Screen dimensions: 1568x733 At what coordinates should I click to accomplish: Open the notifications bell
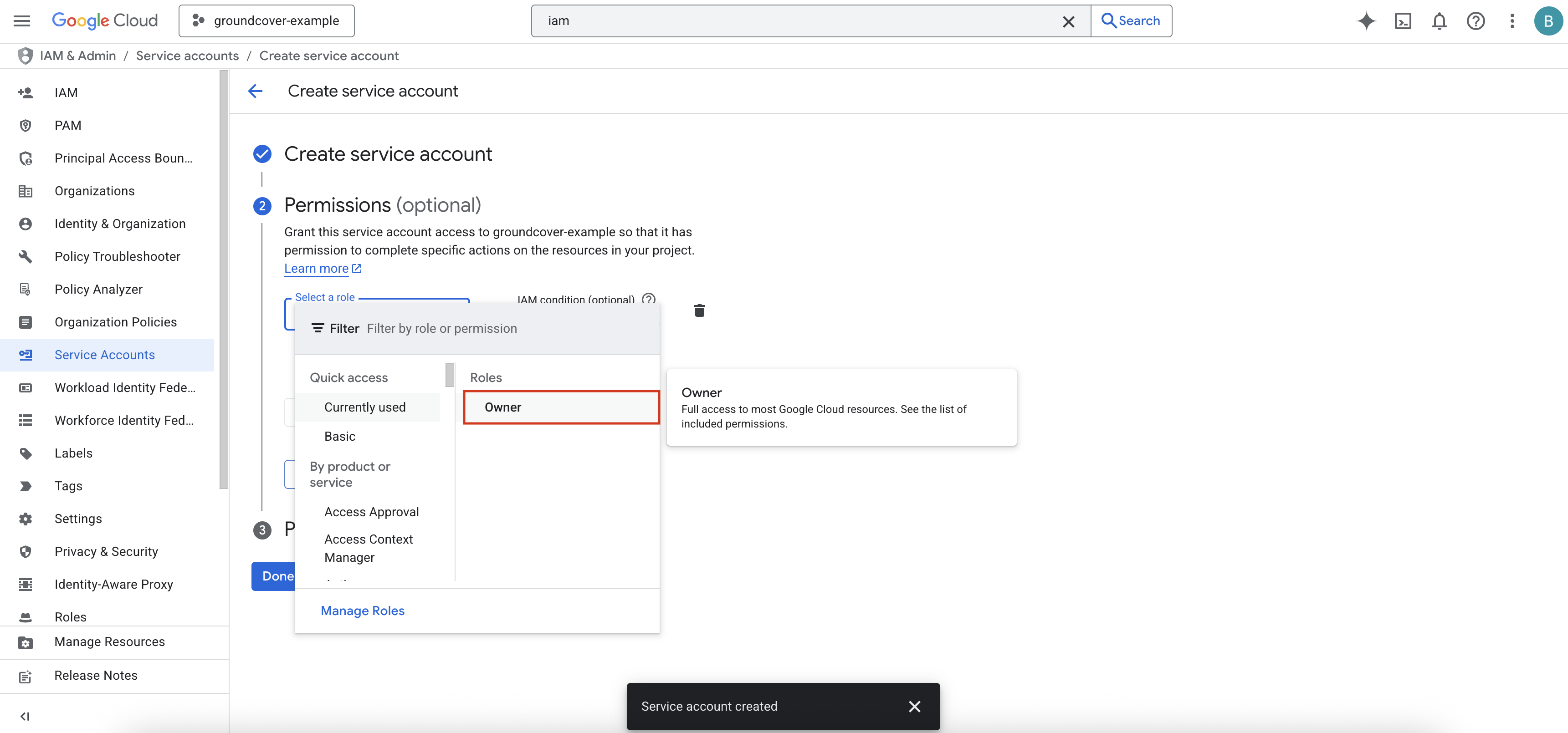click(1439, 20)
